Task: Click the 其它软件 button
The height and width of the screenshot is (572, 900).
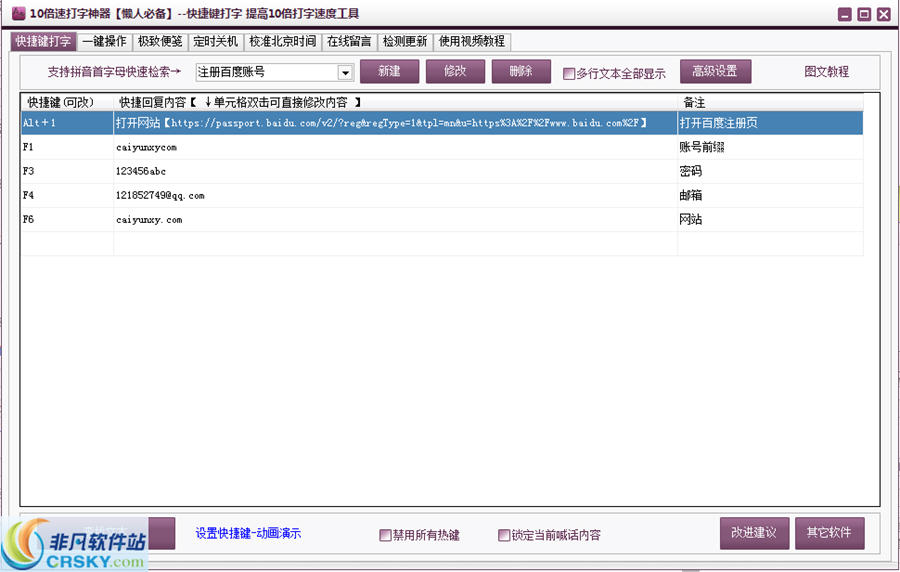Action: [x=829, y=533]
